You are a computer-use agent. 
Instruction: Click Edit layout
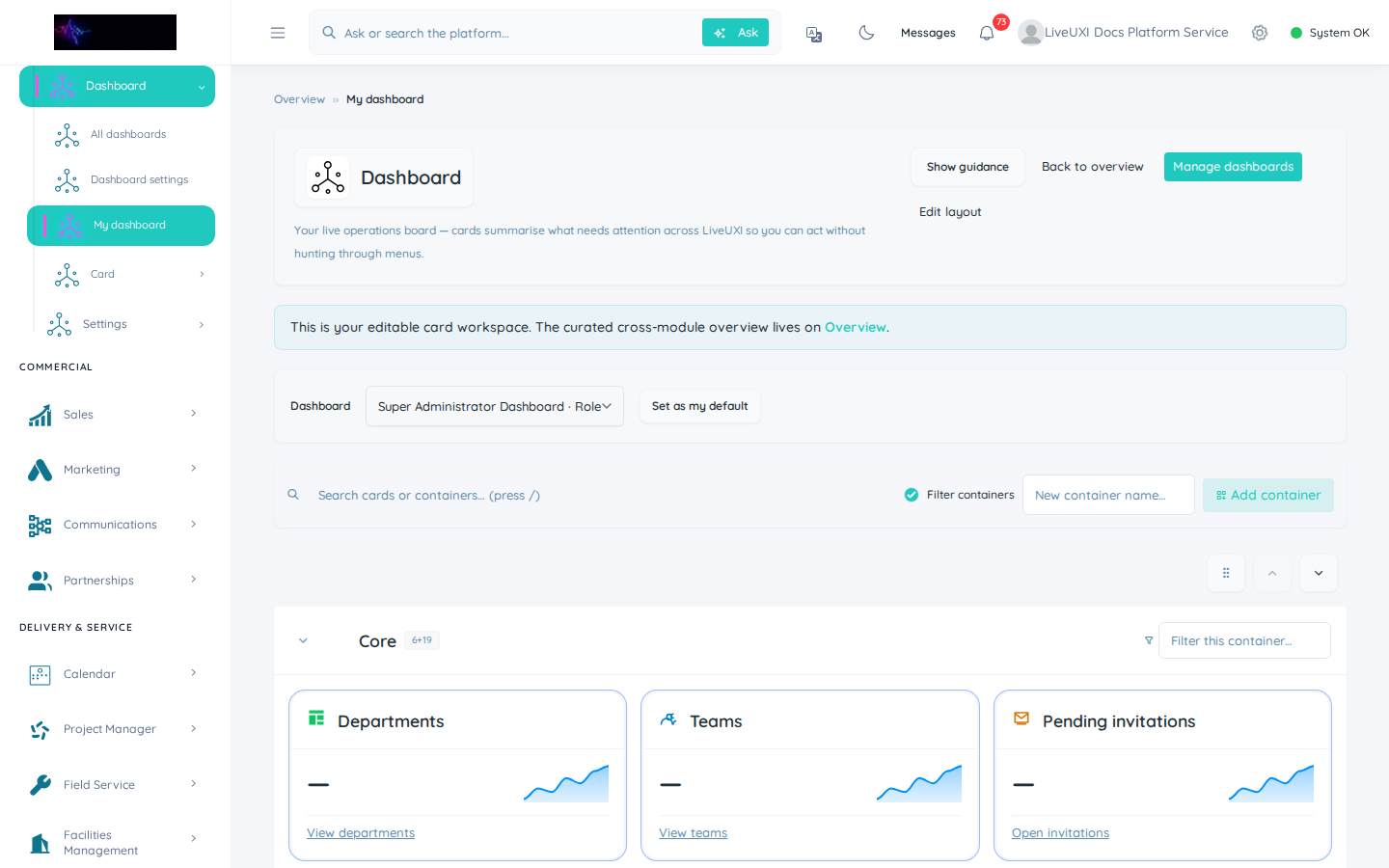coord(950,212)
